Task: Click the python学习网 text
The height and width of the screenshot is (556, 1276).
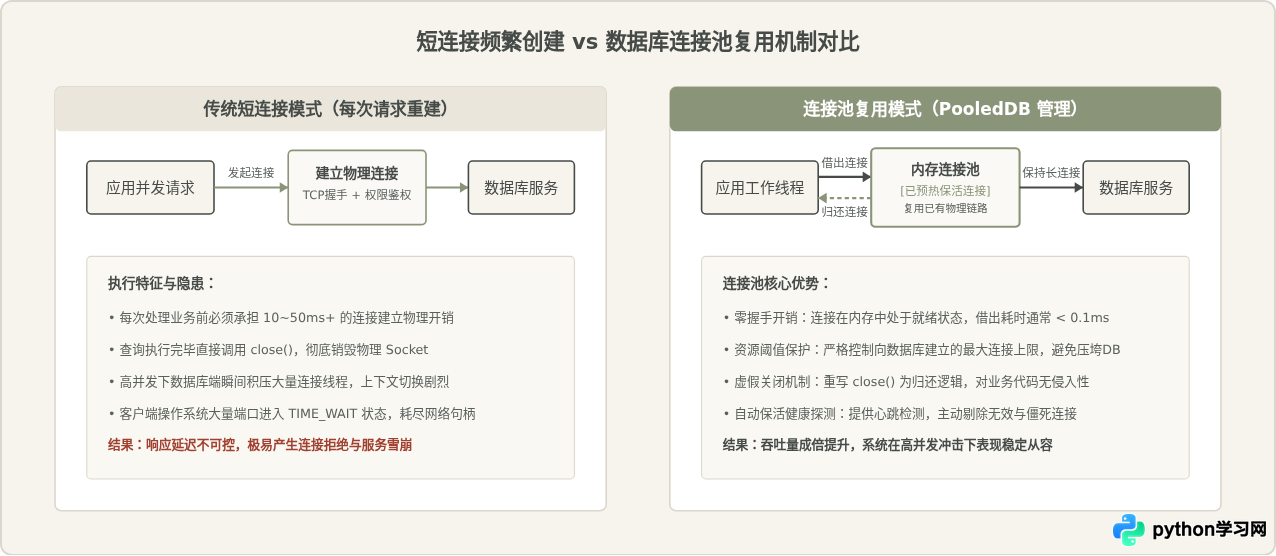Action: coord(1210,530)
